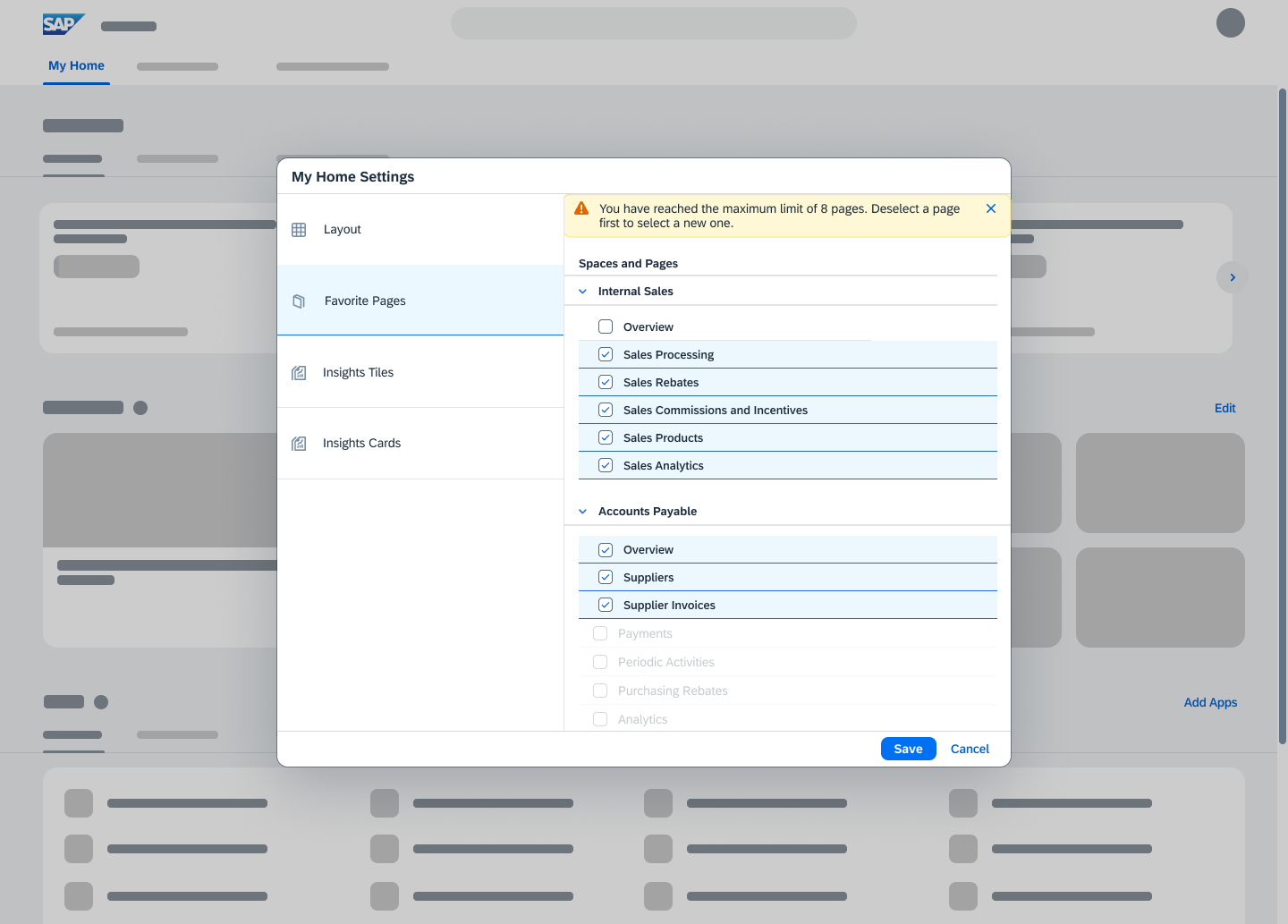The width and height of the screenshot is (1288, 924).
Task: Select the Layout grid icon
Action: (299, 230)
